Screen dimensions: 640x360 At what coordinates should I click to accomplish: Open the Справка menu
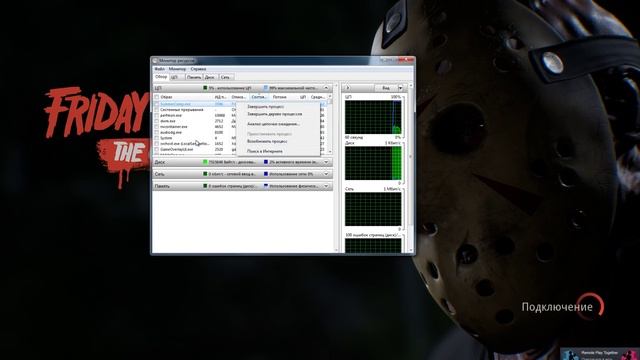198,69
